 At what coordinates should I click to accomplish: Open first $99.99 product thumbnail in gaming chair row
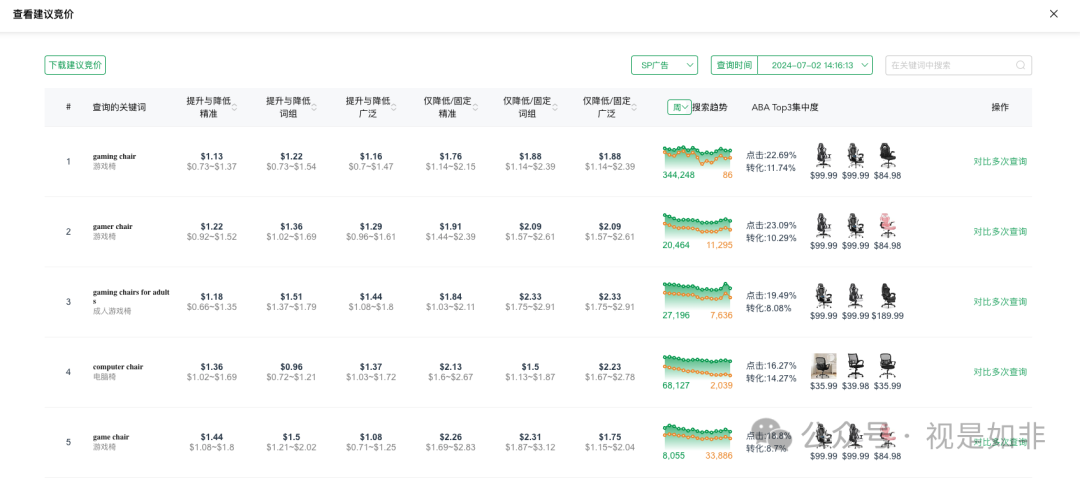click(823, 156)
